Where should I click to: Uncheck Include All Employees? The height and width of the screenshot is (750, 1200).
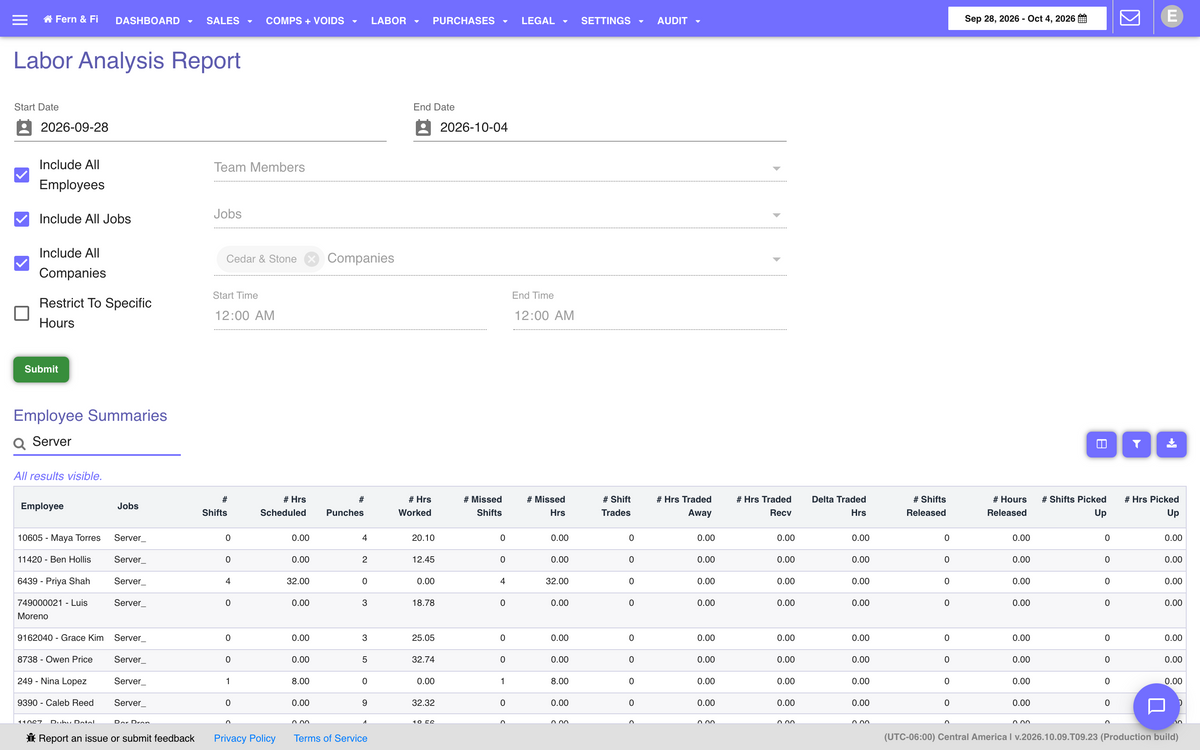coord(21,175)
